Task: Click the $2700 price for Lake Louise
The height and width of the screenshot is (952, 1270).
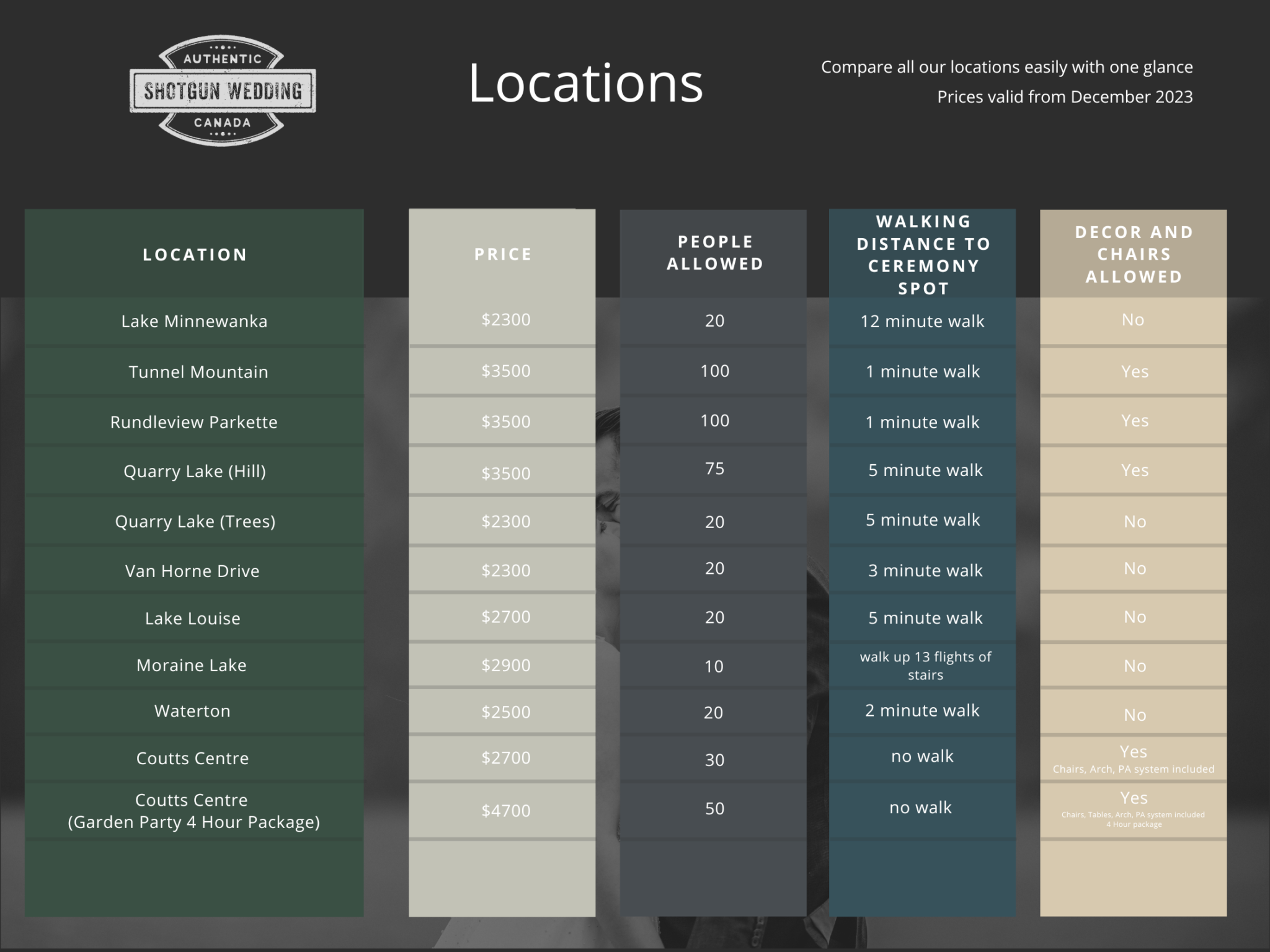Action: [x=506, y=617]
